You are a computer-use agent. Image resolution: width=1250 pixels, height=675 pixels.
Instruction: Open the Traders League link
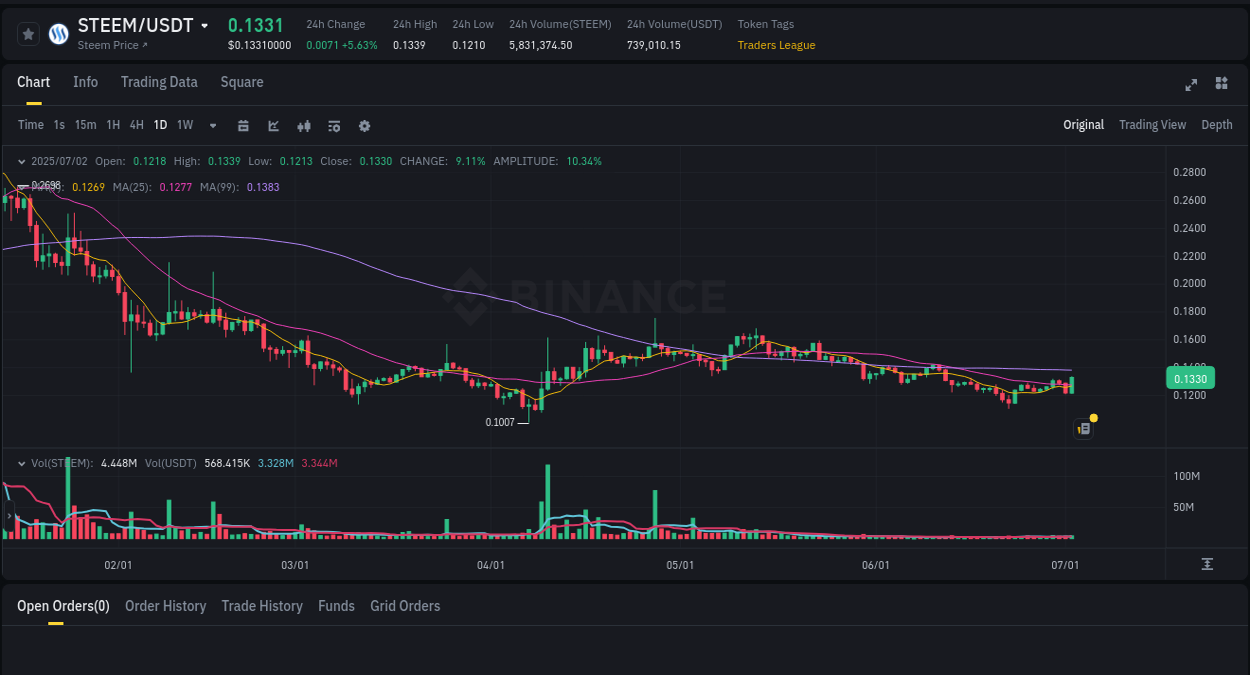coord(776,45)
